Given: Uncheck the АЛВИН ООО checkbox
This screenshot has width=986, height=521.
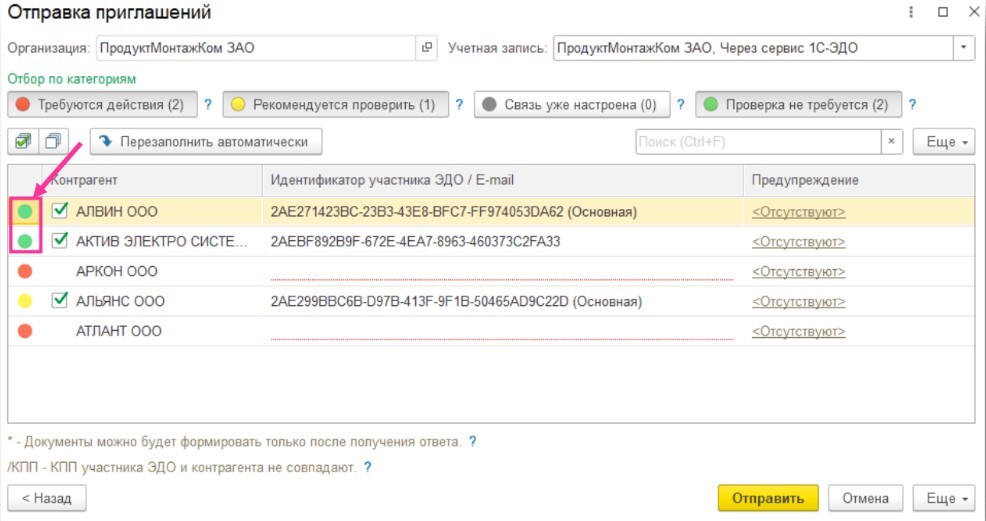Looking at the screenshot, I should pyautogui.click(x=60, y=211).
